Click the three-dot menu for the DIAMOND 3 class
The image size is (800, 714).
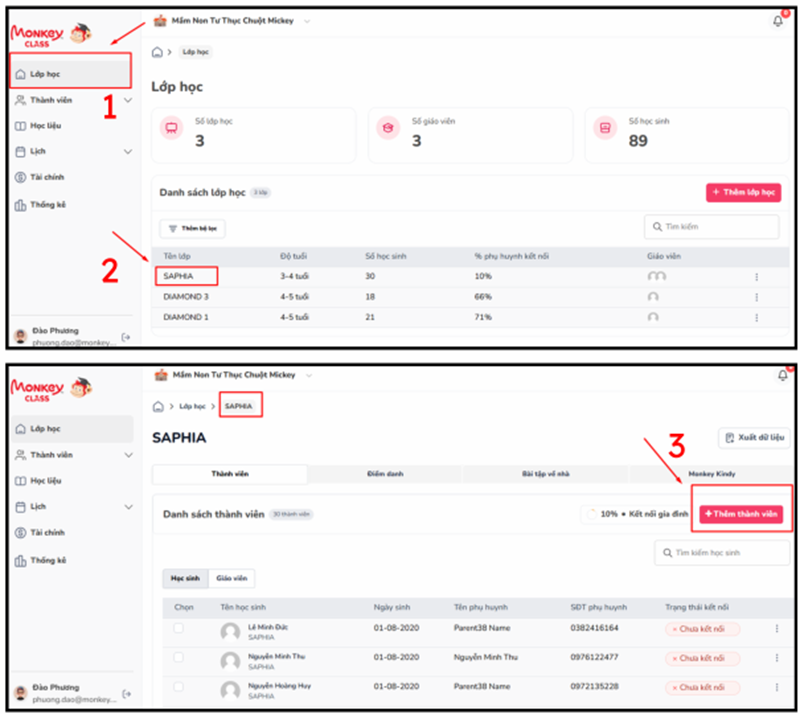click(756, 297)
